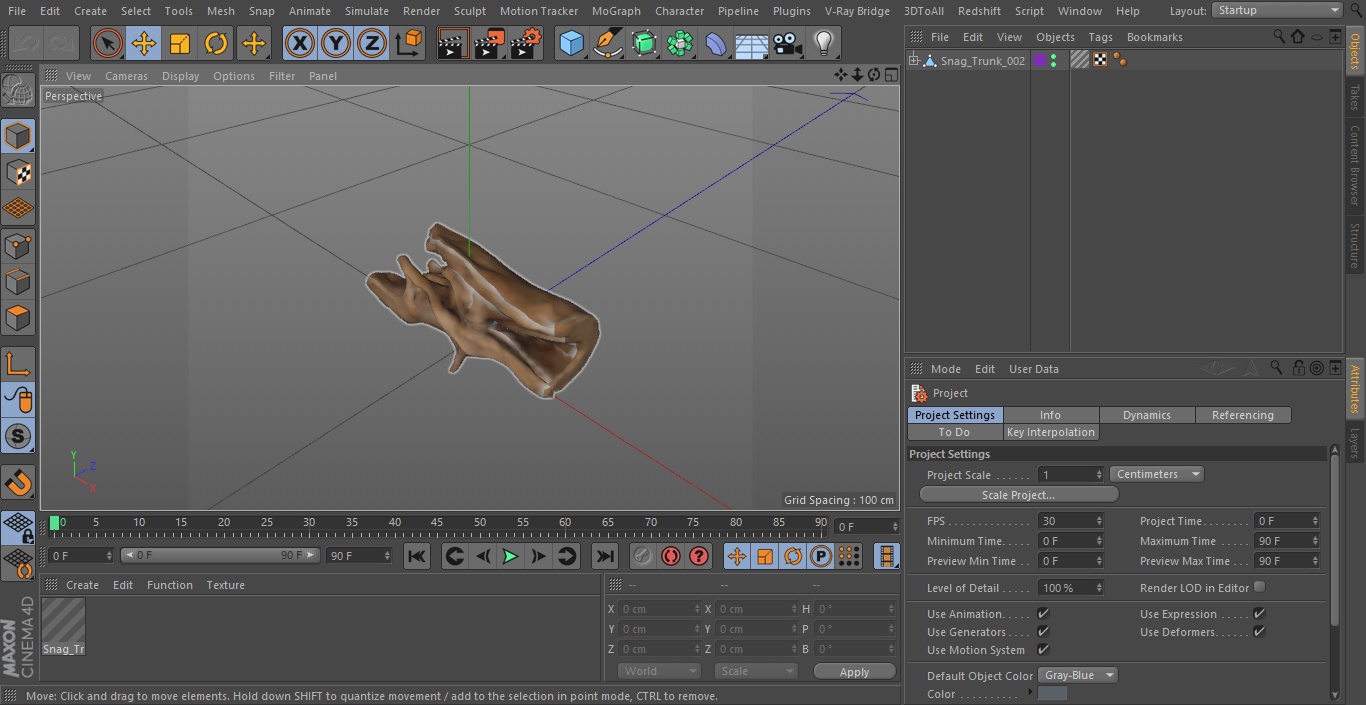The width and height of the screenshot is (1366, 705).
Task: Open the Scale mode dropdown
Action: [756, 671]
